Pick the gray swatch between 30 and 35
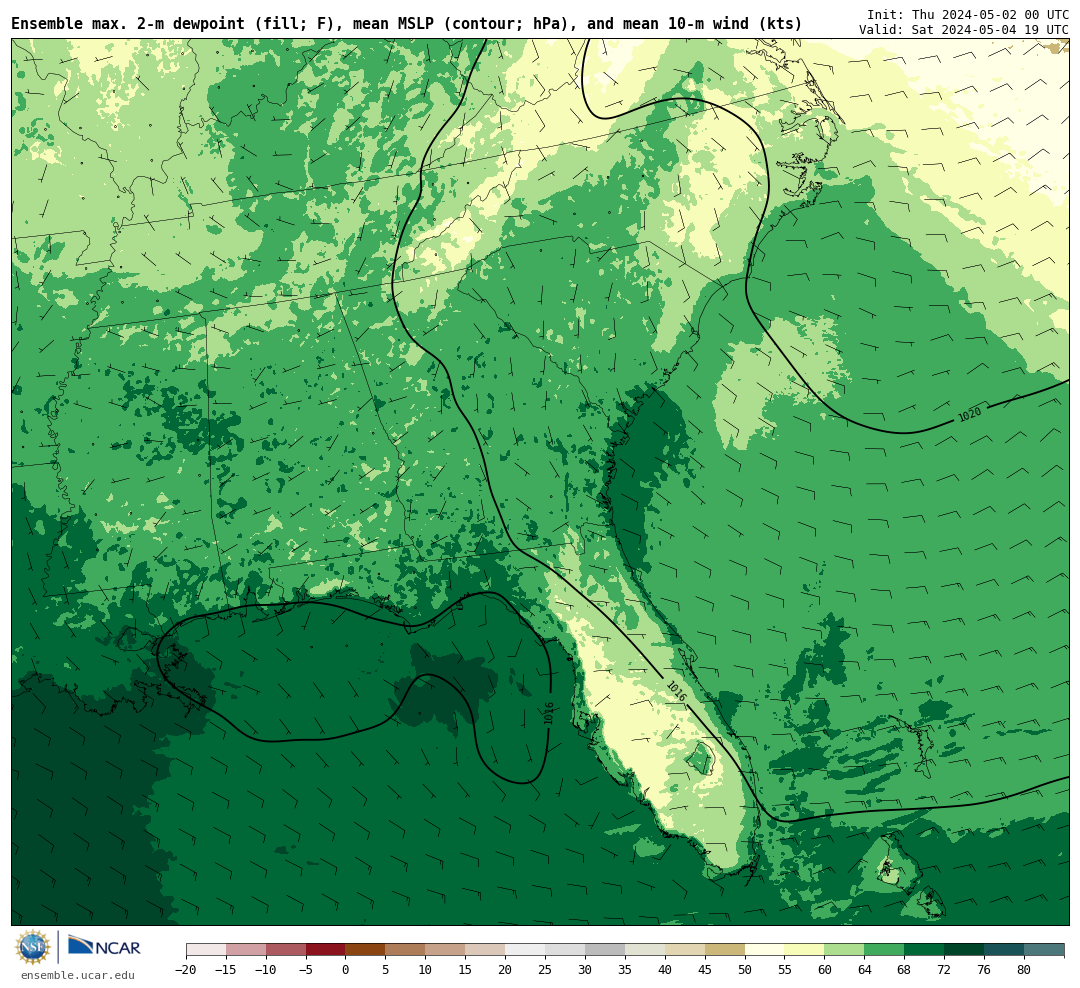Screen dimensions: 1080x988 tap(605, 950)
